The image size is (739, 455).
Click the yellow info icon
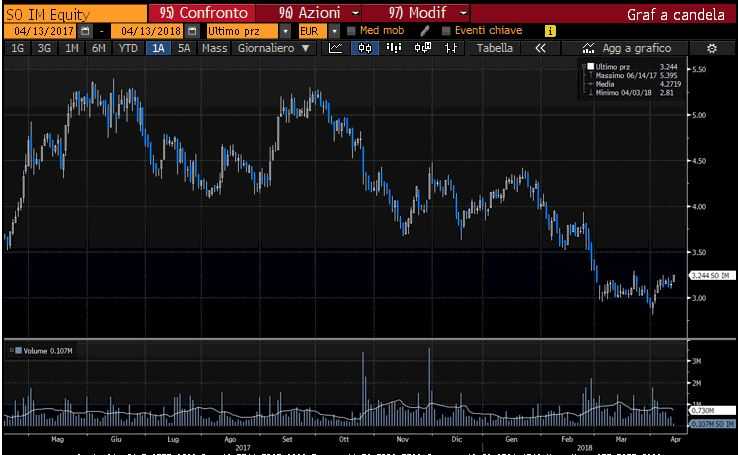coord(550,31)
